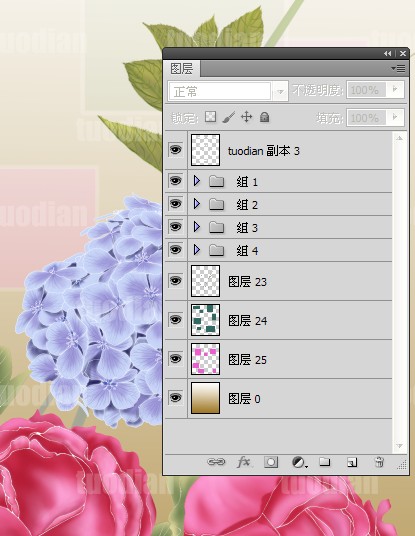This screenshot has height=536, width=415.
Task: Switch to the 图层 tab
Action: 182,68
